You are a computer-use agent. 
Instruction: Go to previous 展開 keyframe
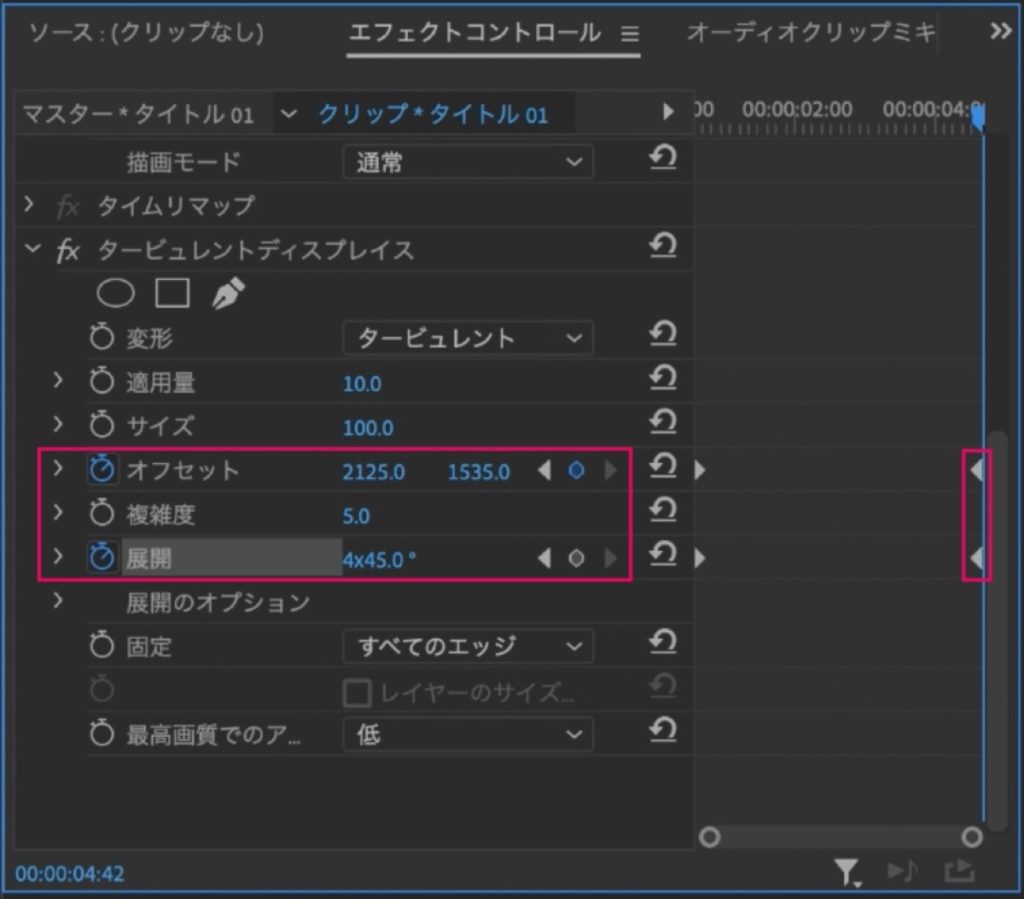point(544,558)
